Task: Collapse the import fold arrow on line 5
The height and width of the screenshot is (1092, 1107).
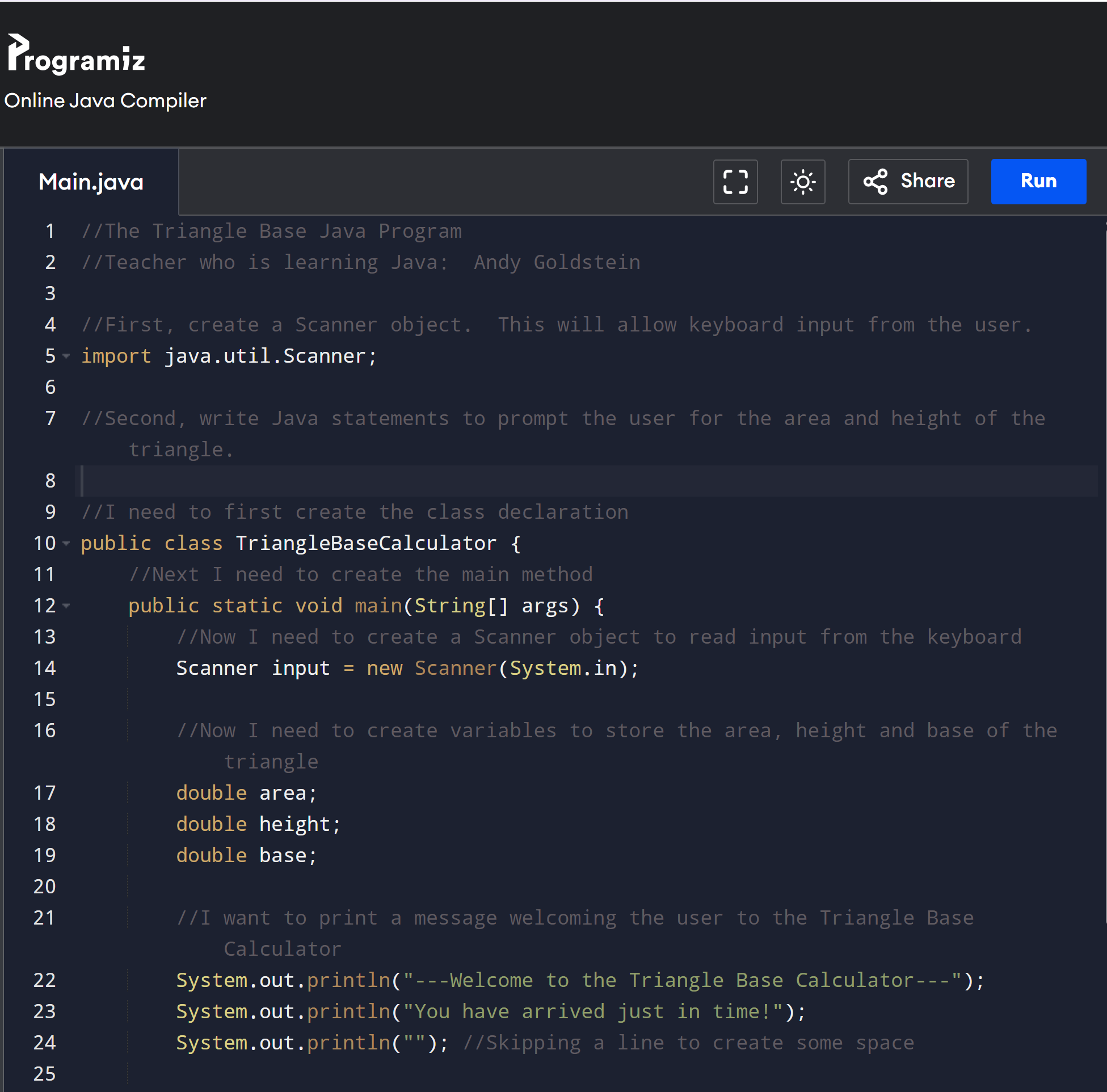Action: [66, 356]
